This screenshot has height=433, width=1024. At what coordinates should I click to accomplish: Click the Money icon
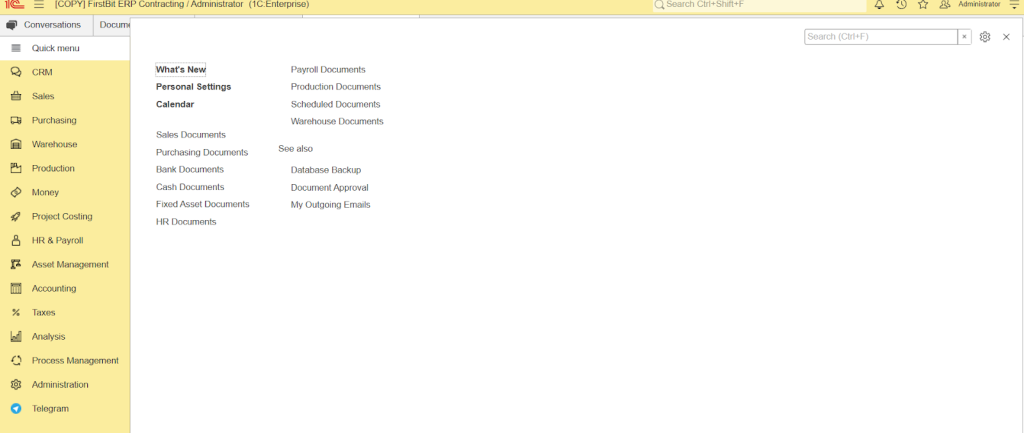pos(16,193)
